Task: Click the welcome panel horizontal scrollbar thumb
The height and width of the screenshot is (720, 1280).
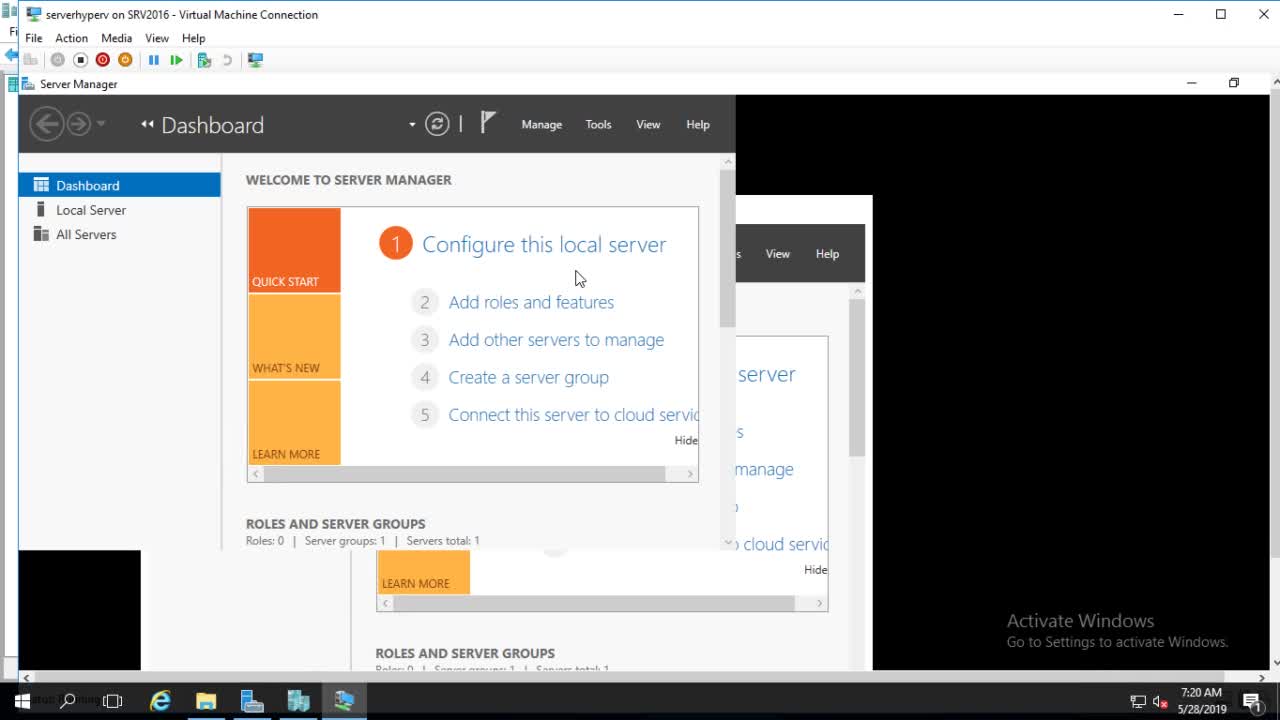Action: click(x=465, y=474)
